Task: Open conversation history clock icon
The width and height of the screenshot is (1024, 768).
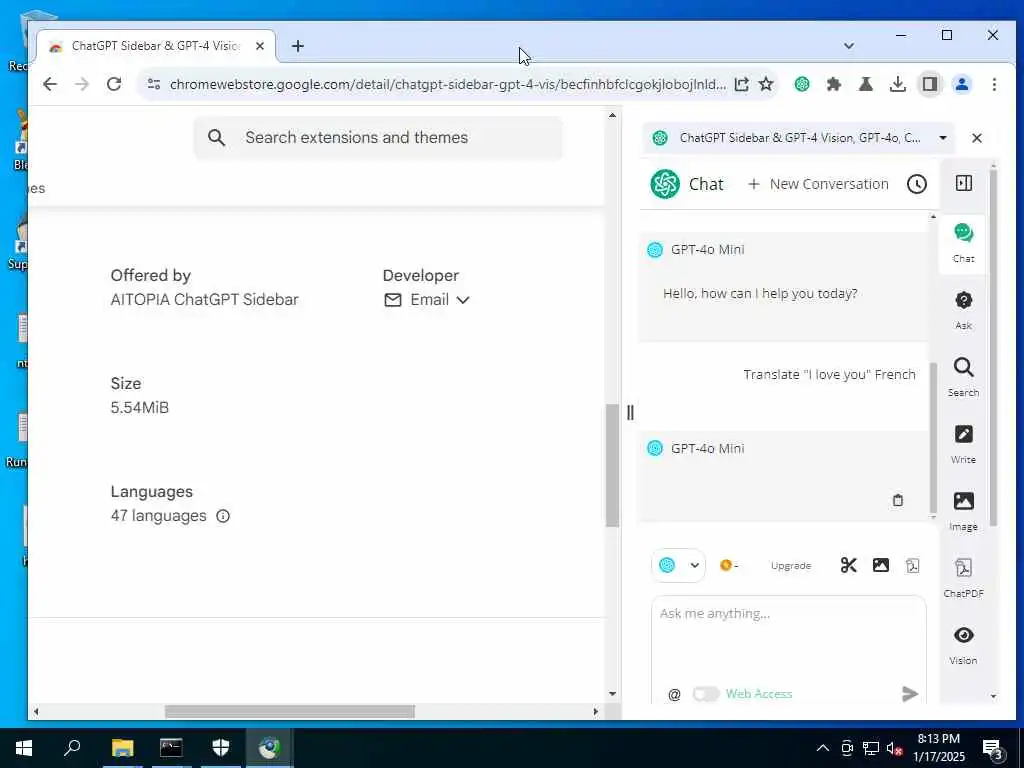Action: click(x=916, y=184)
